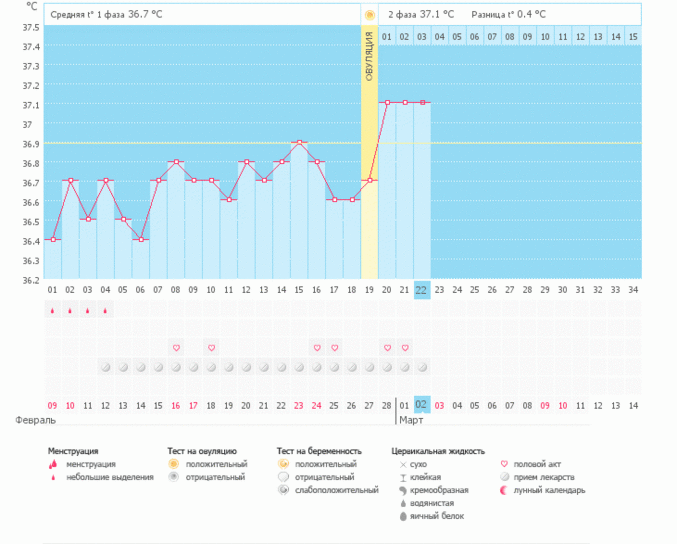Click the heart icon on cycle day 08
The height and width of the screenshot is (544, 677).
[x=176, y=348]
